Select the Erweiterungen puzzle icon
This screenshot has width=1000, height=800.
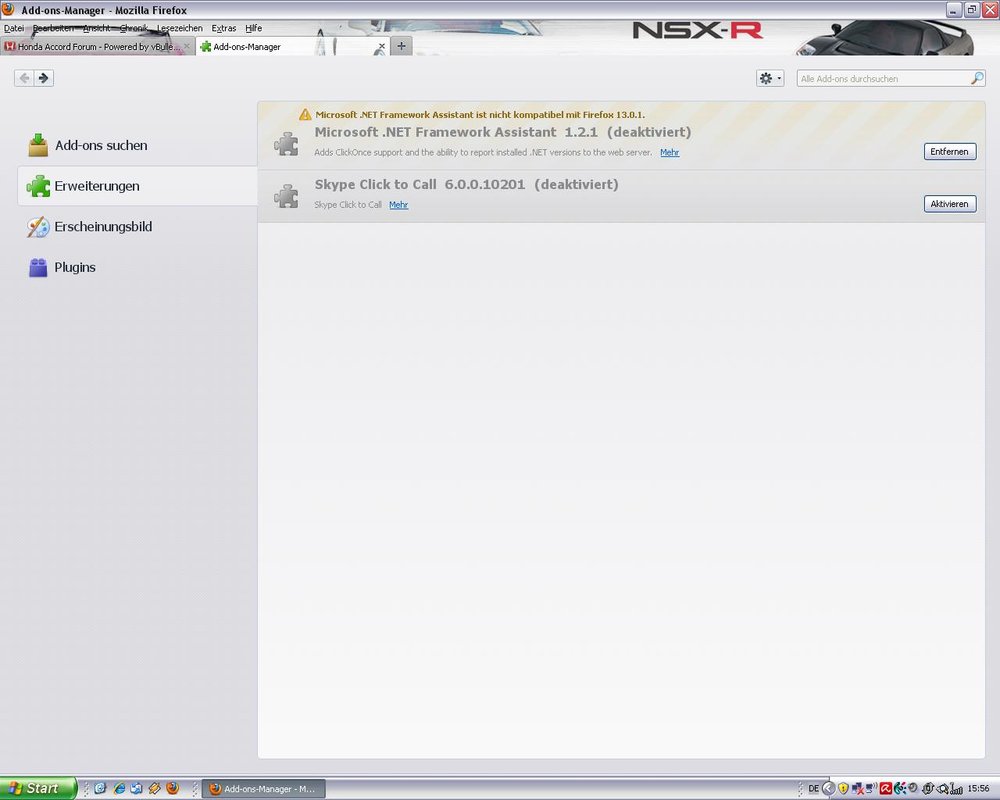click(x=38, y=186)
